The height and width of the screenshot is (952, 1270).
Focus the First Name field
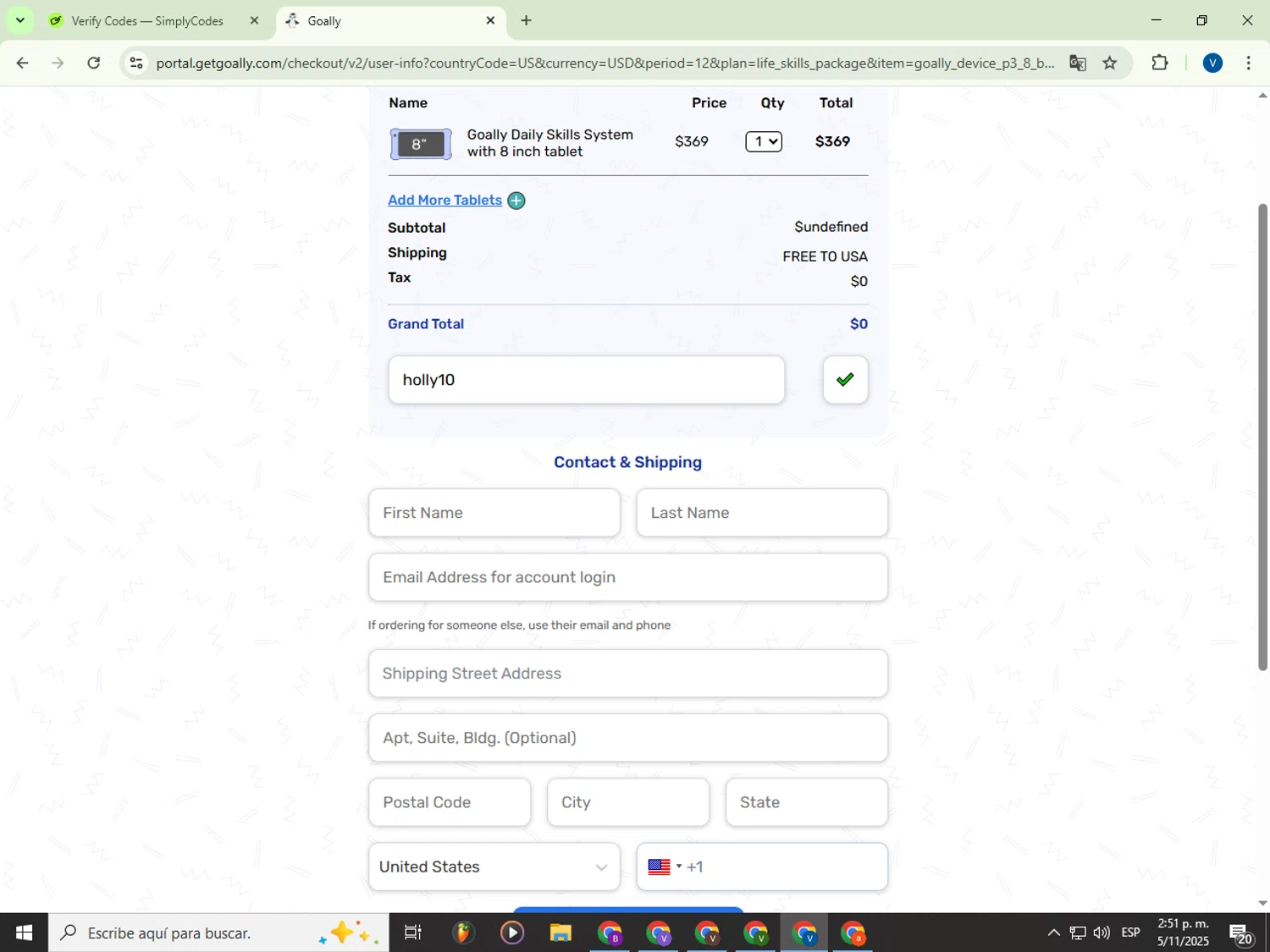[494, 513]
